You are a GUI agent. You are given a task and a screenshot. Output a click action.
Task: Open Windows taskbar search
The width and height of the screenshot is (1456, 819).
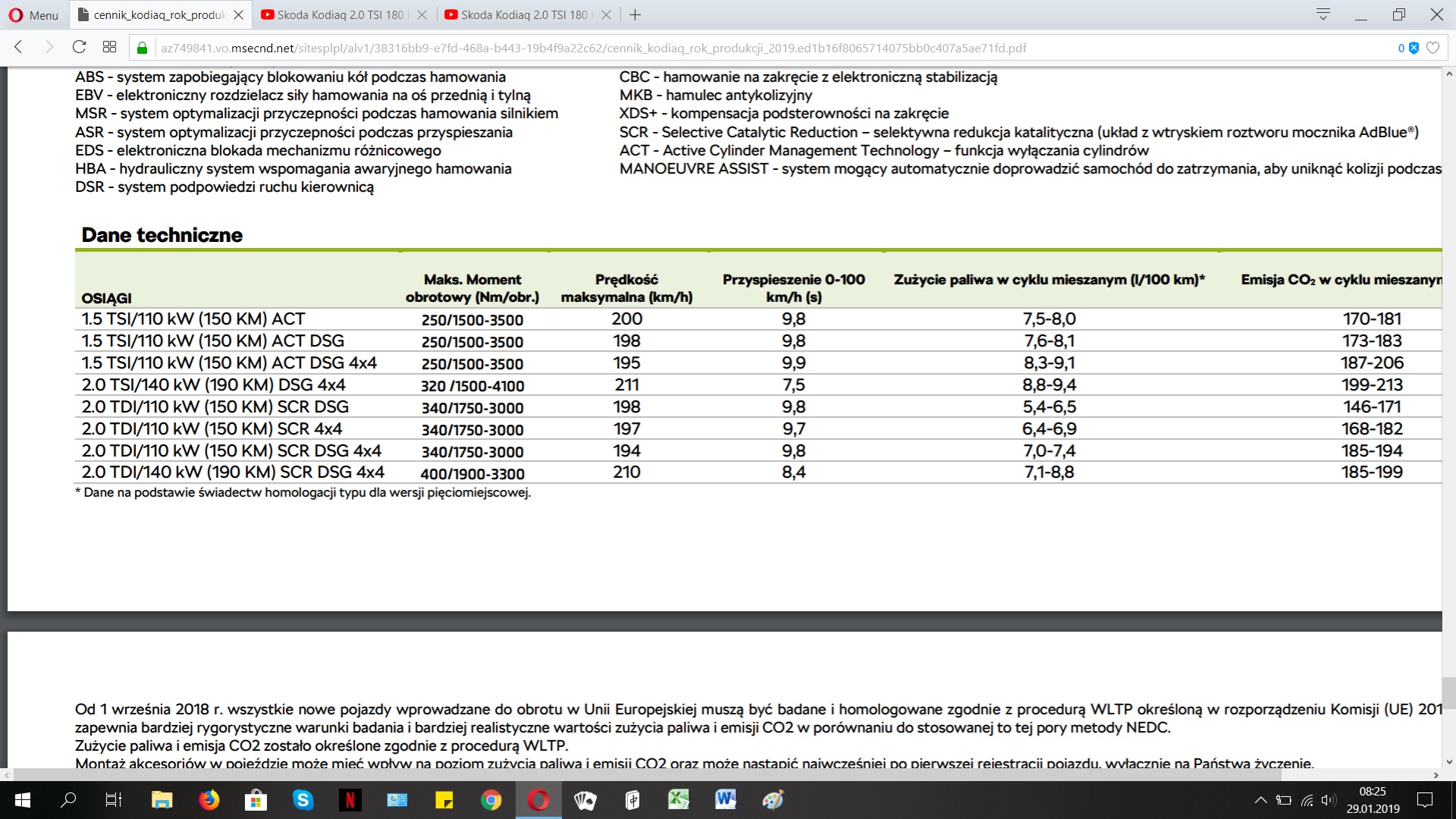coord(68,800)
